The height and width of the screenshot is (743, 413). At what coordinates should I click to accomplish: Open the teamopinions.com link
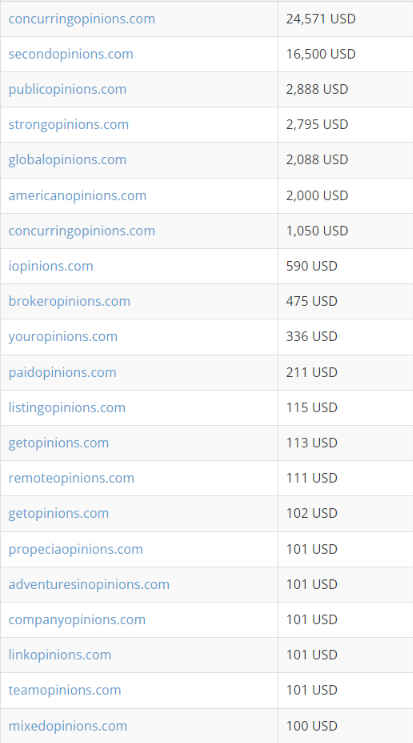point(64,690)
